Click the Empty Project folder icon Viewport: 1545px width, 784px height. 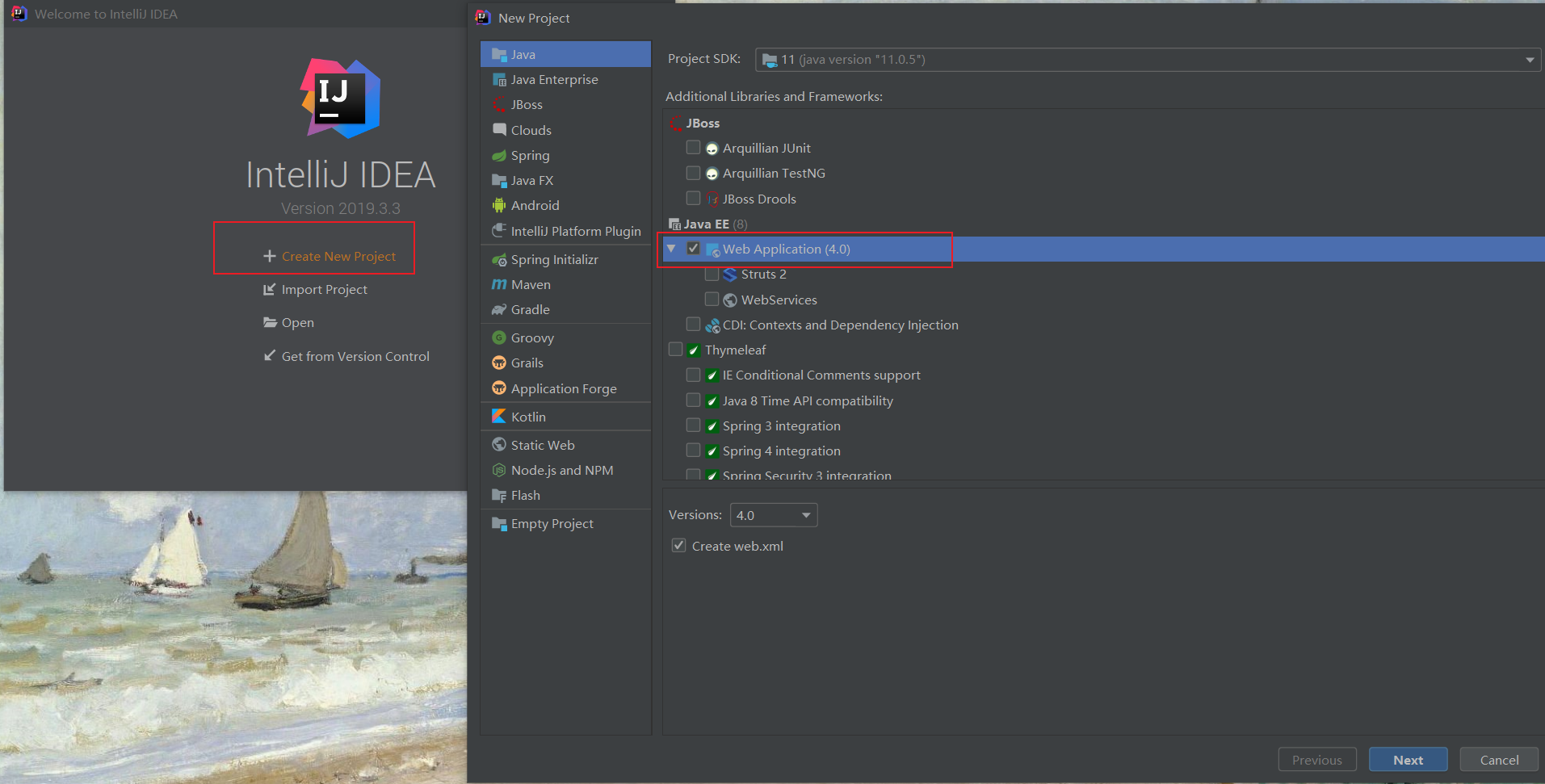(x=499, y=524)
